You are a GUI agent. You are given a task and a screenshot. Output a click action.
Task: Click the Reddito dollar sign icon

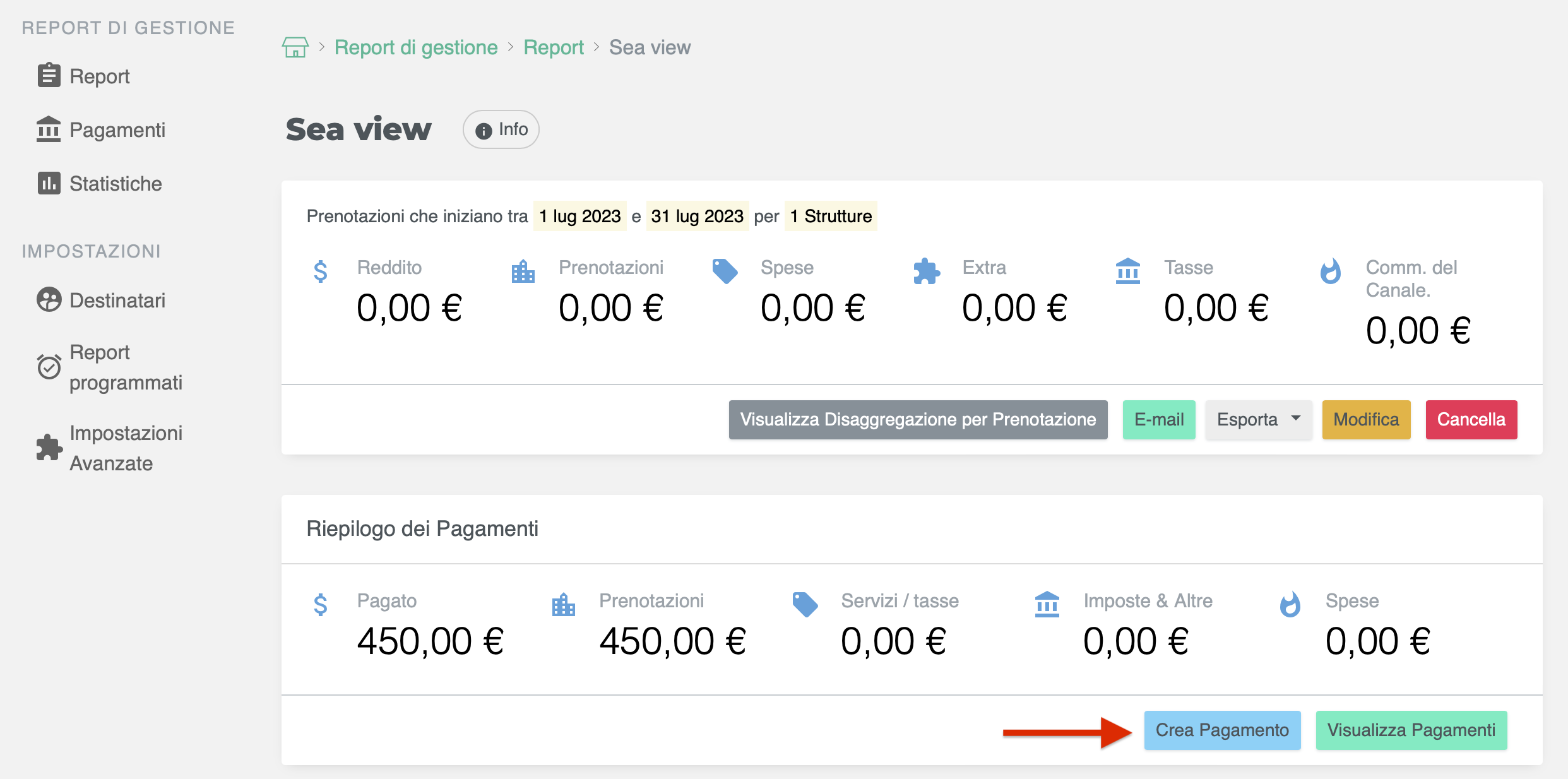click(321, 271)
